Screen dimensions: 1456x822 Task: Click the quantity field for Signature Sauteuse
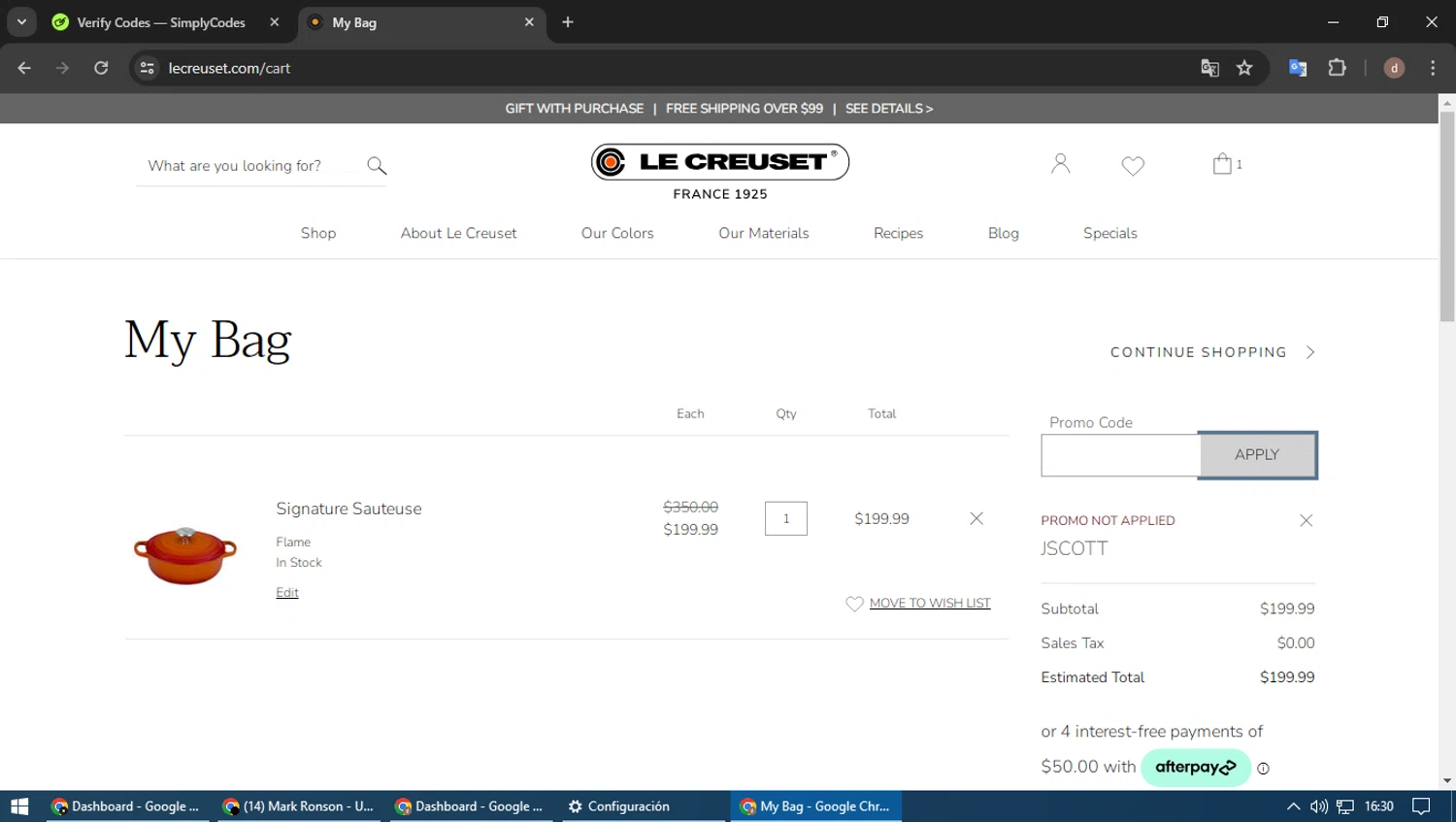coord(786,518)
